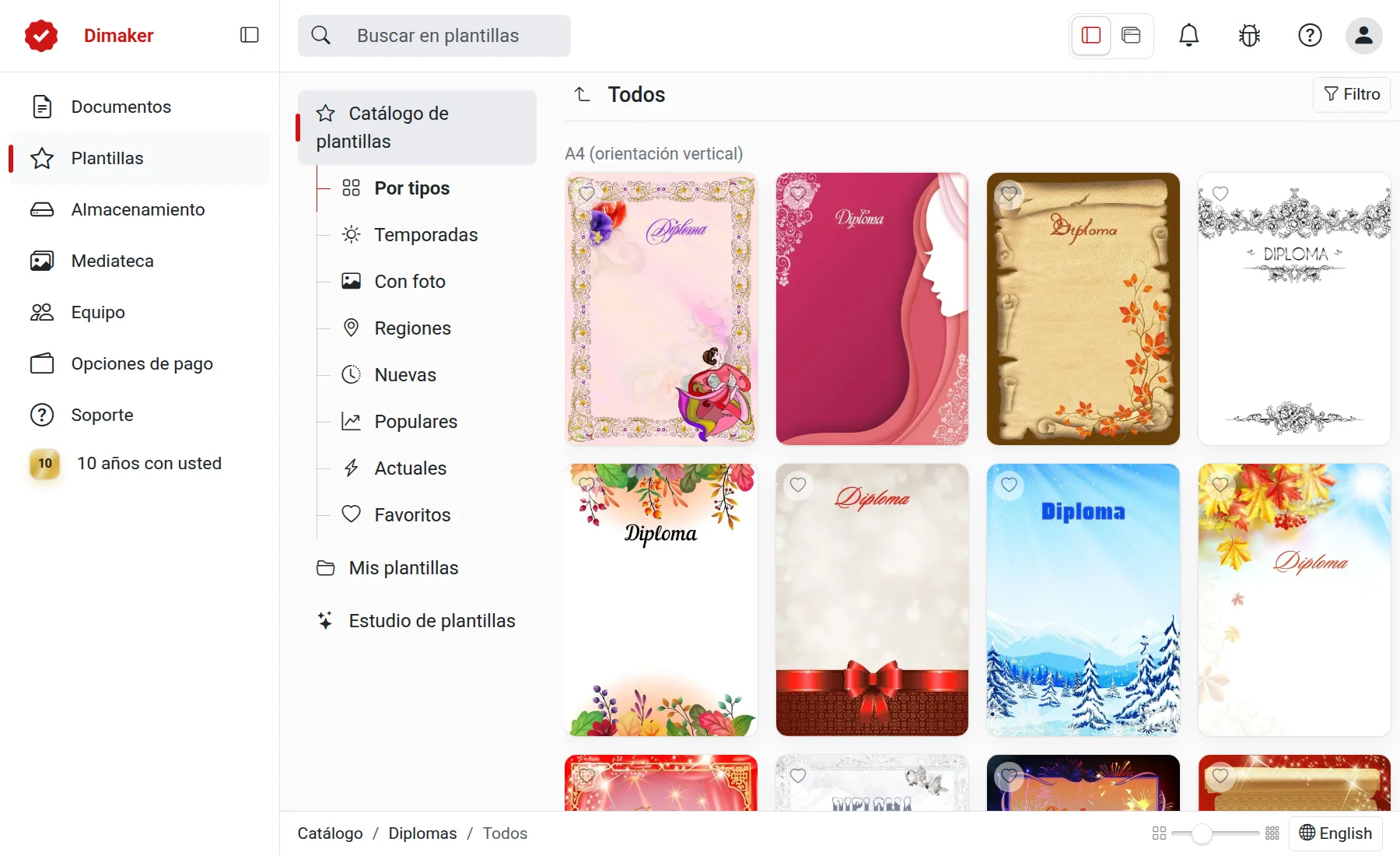The image size is (1400, 856).
Task: Click the Dimaker brand name
Action: tap(118, 36)
